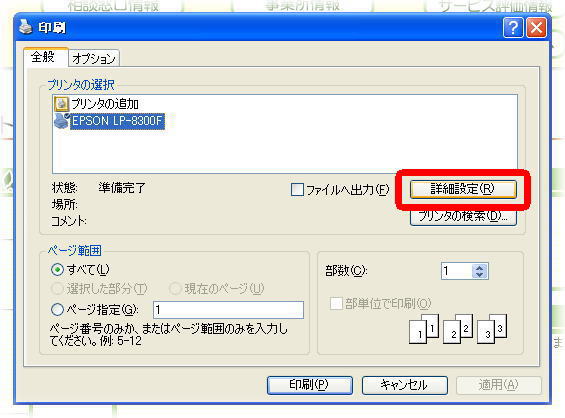Close the print dialog with X
This screenshot has width=565, height=418.
click(536, 28)
